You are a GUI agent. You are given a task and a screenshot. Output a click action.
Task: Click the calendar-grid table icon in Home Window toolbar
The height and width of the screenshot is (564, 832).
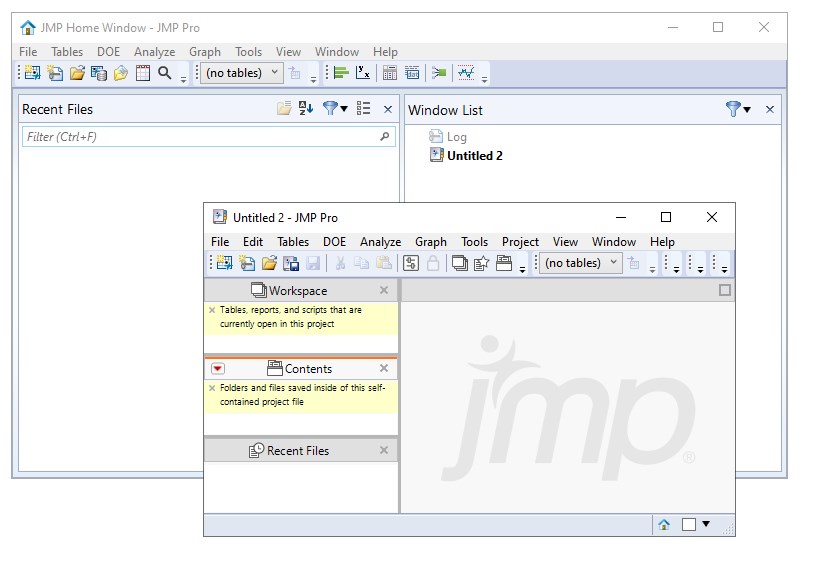pos(143,73)
